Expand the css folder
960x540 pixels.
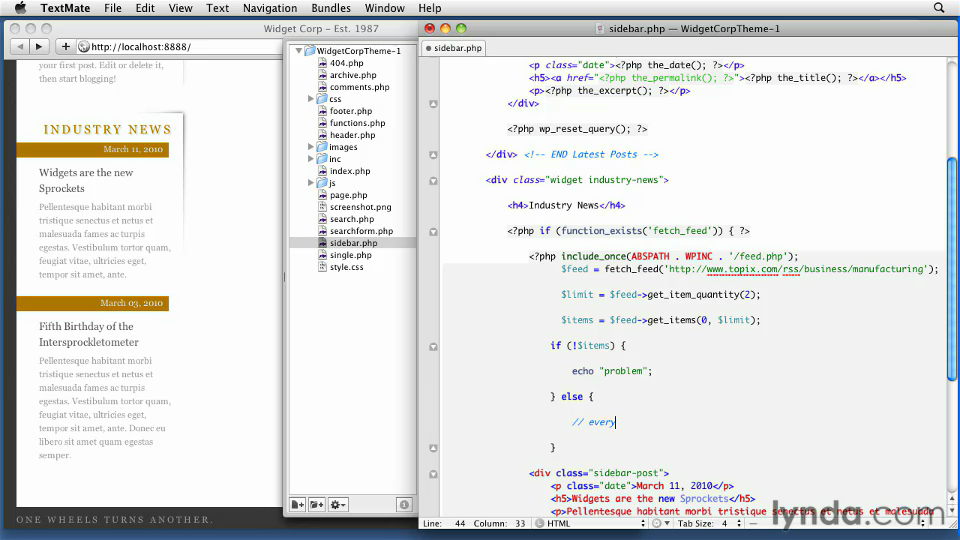tap(310, 99)
